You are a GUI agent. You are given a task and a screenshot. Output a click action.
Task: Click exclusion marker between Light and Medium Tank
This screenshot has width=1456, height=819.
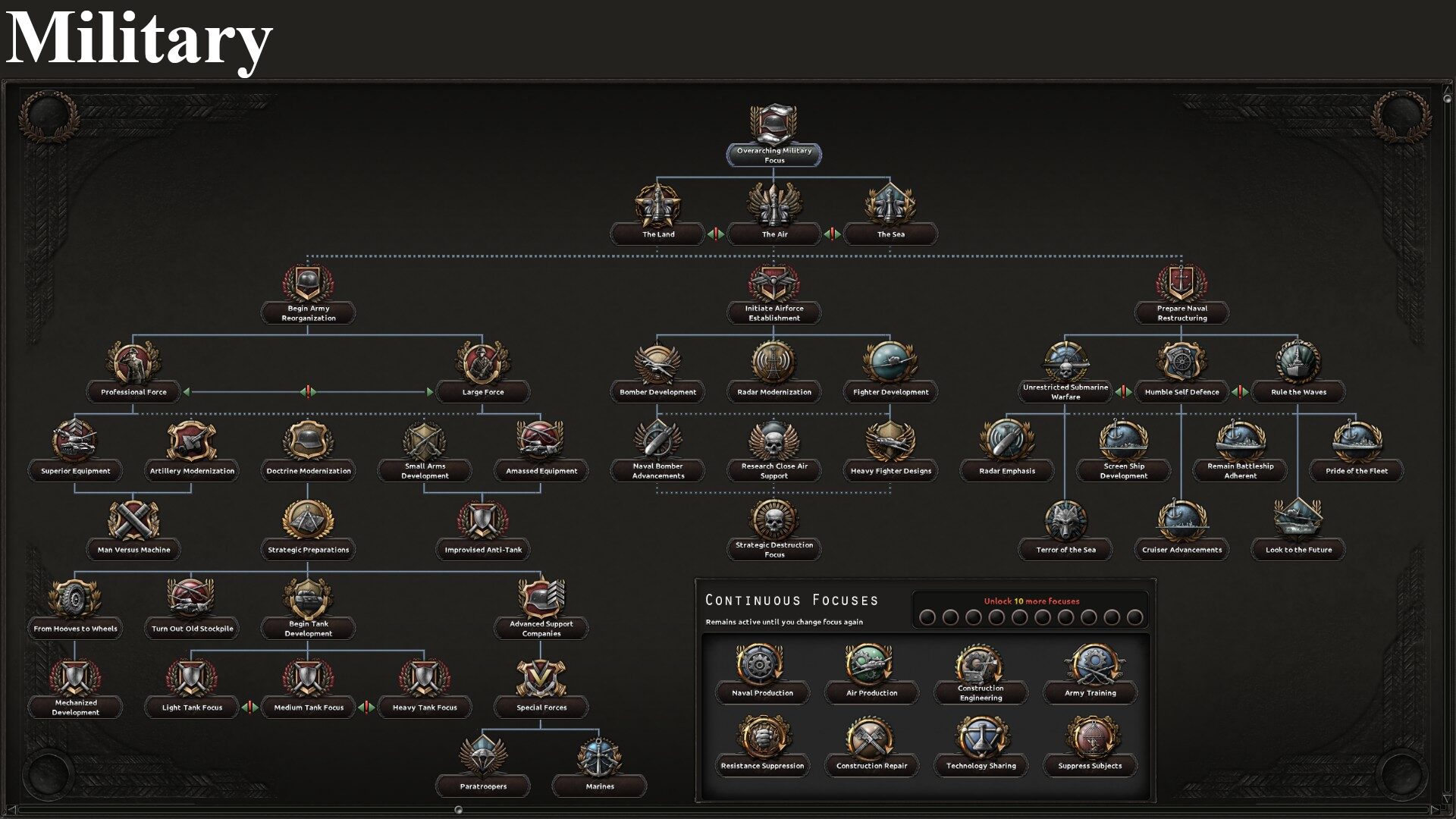[x=250, y=707]
